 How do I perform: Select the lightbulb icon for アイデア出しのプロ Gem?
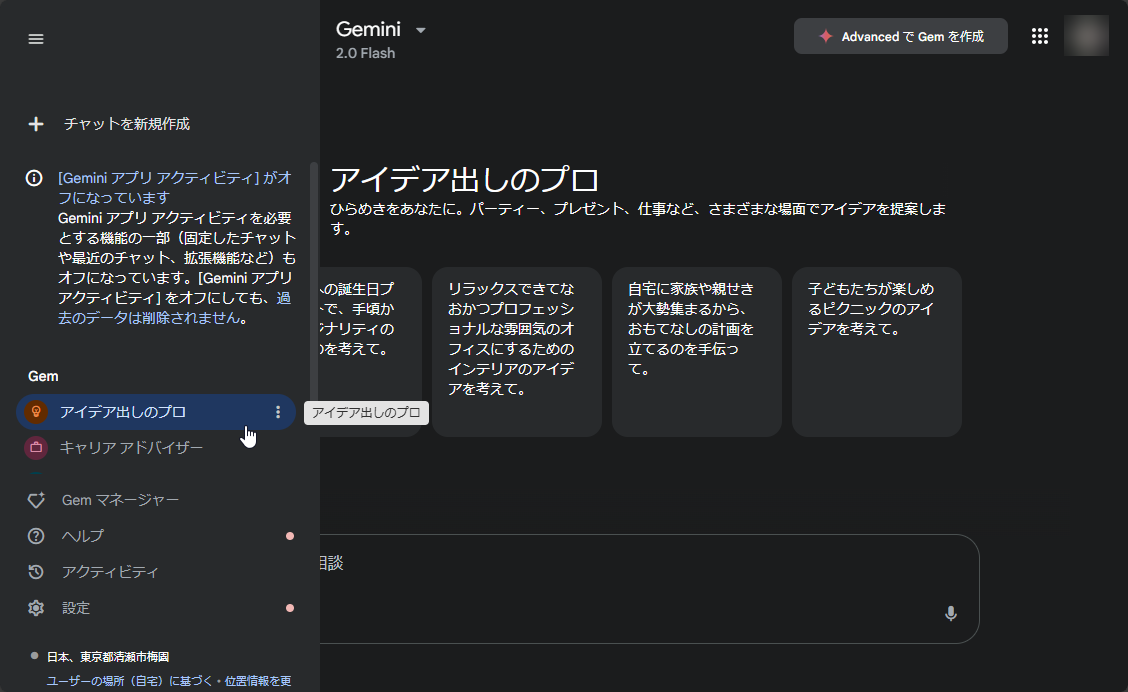(x=34, y=411)
